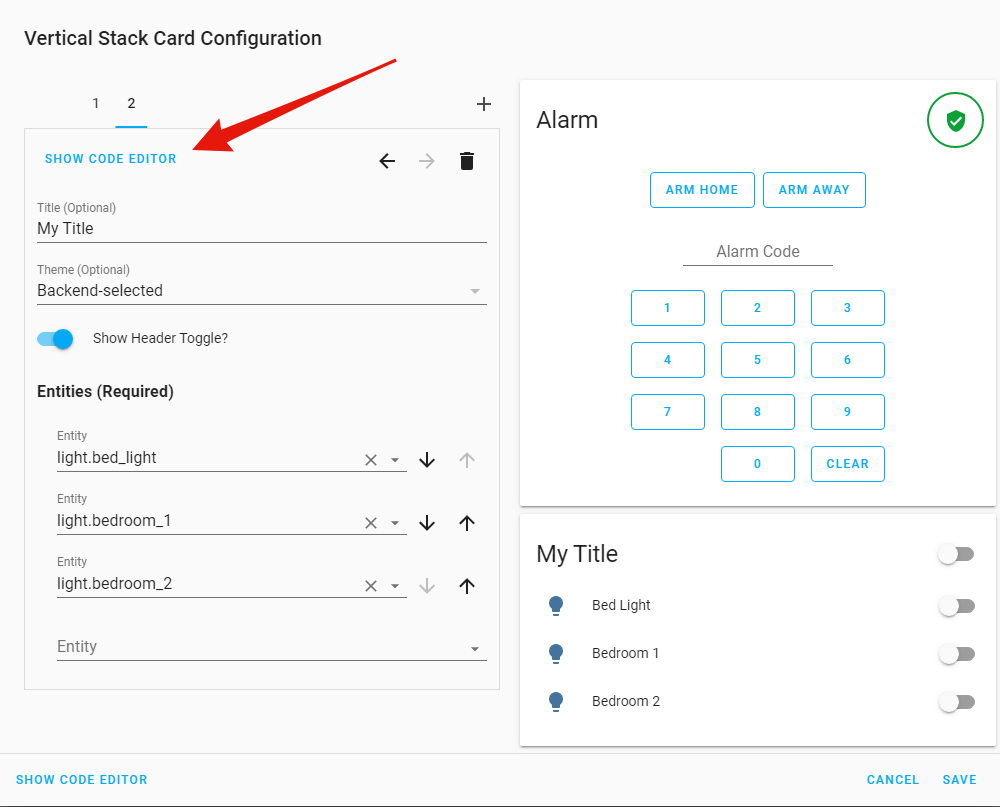Expand light.bedroom_2 entity dropdown
Viewport: 1000px width, 807px height.
point(395,586)
